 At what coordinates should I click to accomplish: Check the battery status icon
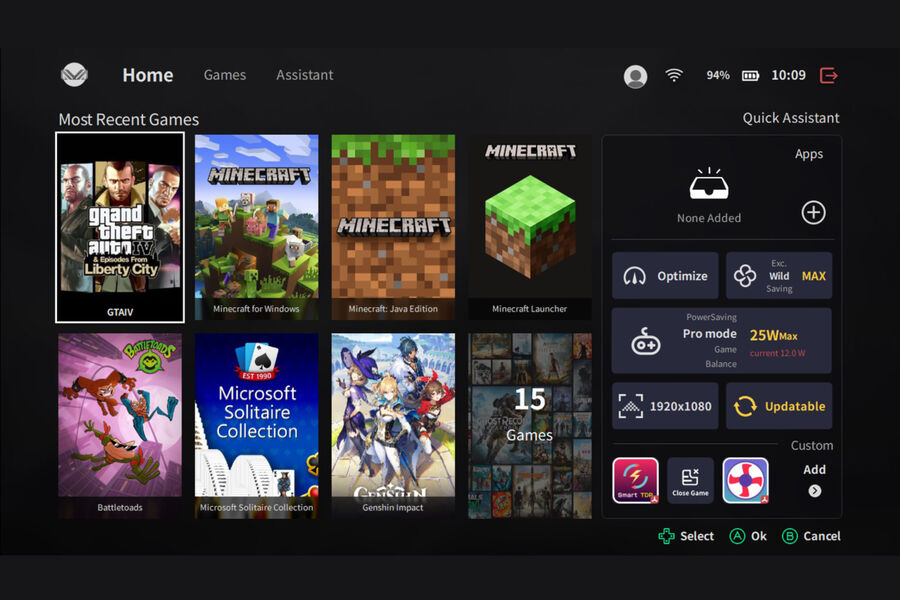click(x=750, y=76)
